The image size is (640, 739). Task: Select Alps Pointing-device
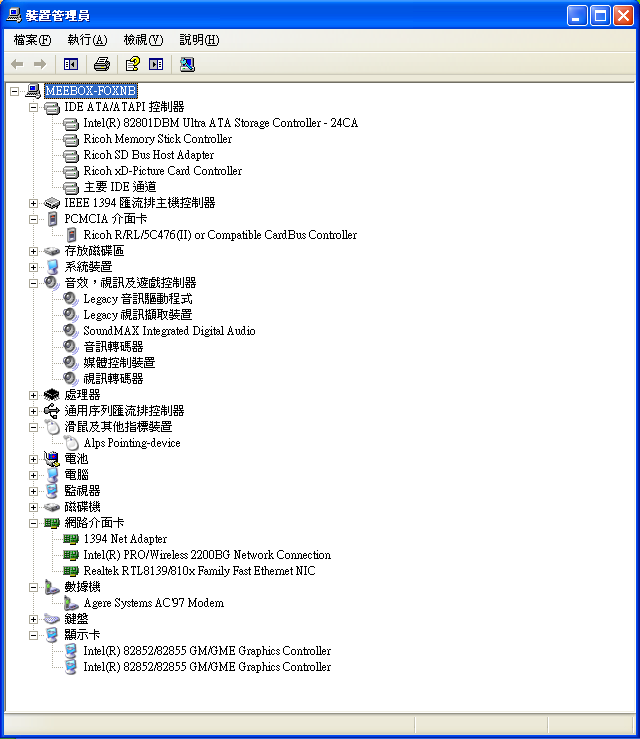pos(132,443)
